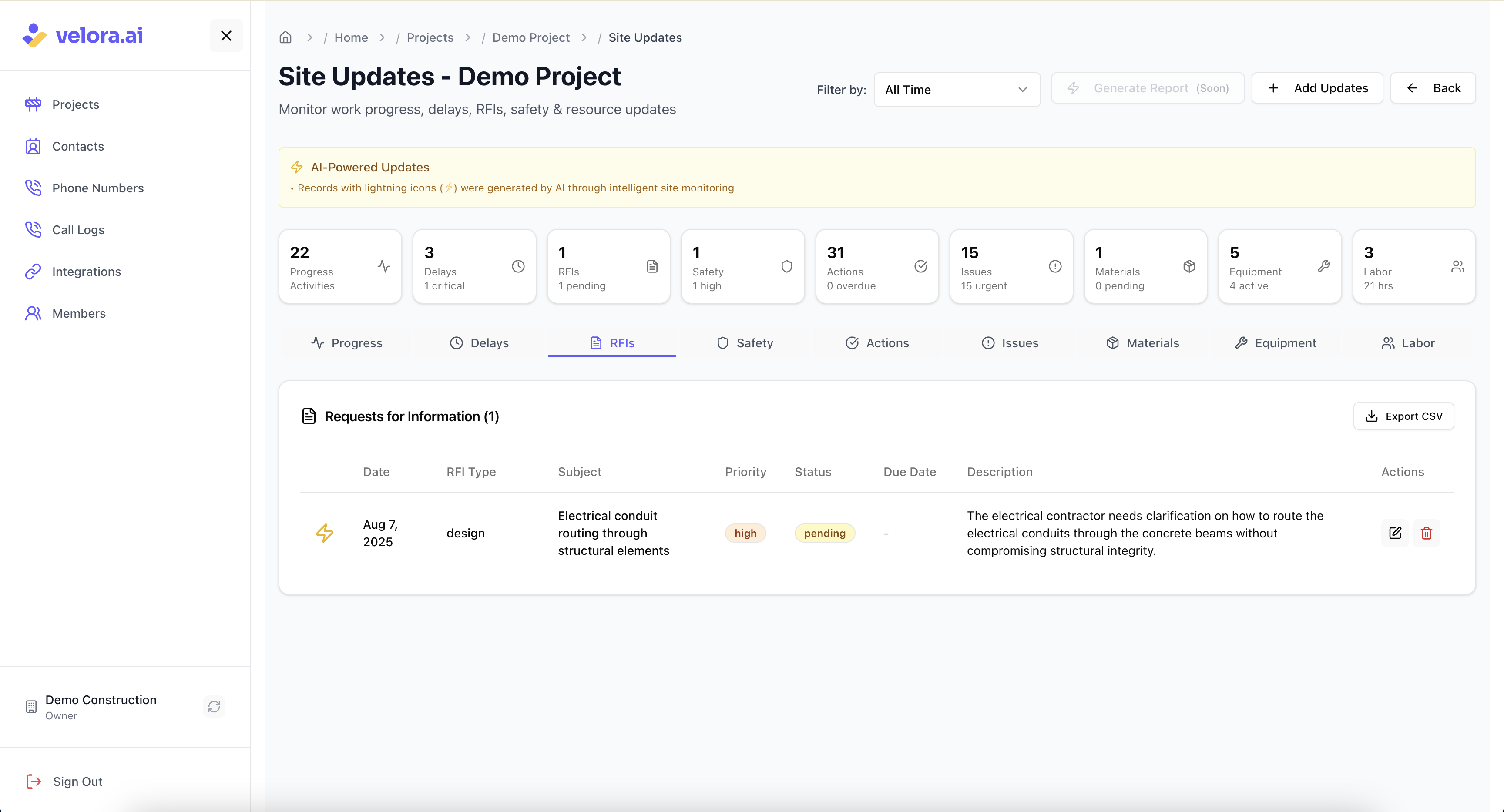
Task: Open the All Time filter dropdown
Action: [x=957, y=89]
